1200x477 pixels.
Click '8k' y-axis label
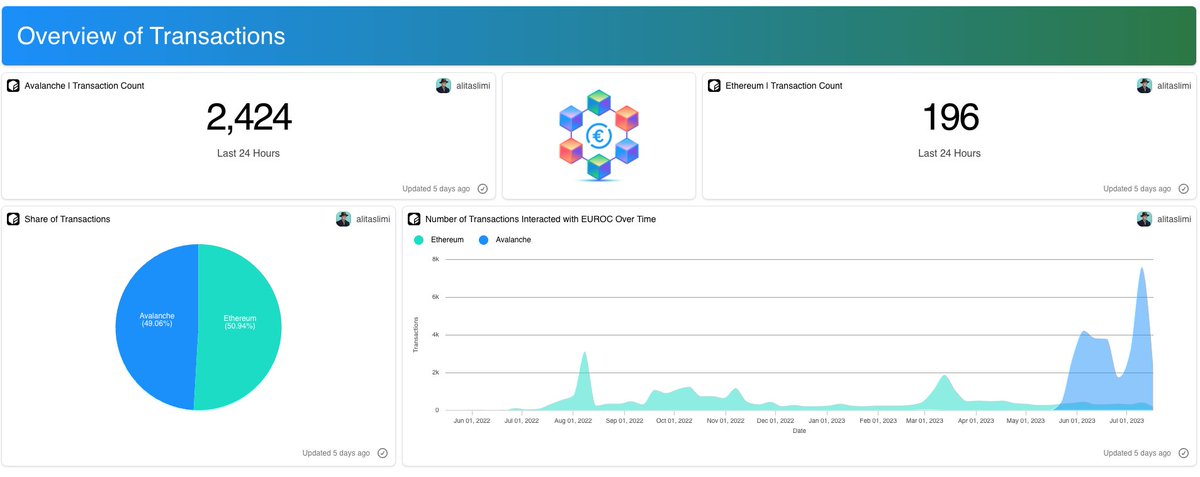435,259
